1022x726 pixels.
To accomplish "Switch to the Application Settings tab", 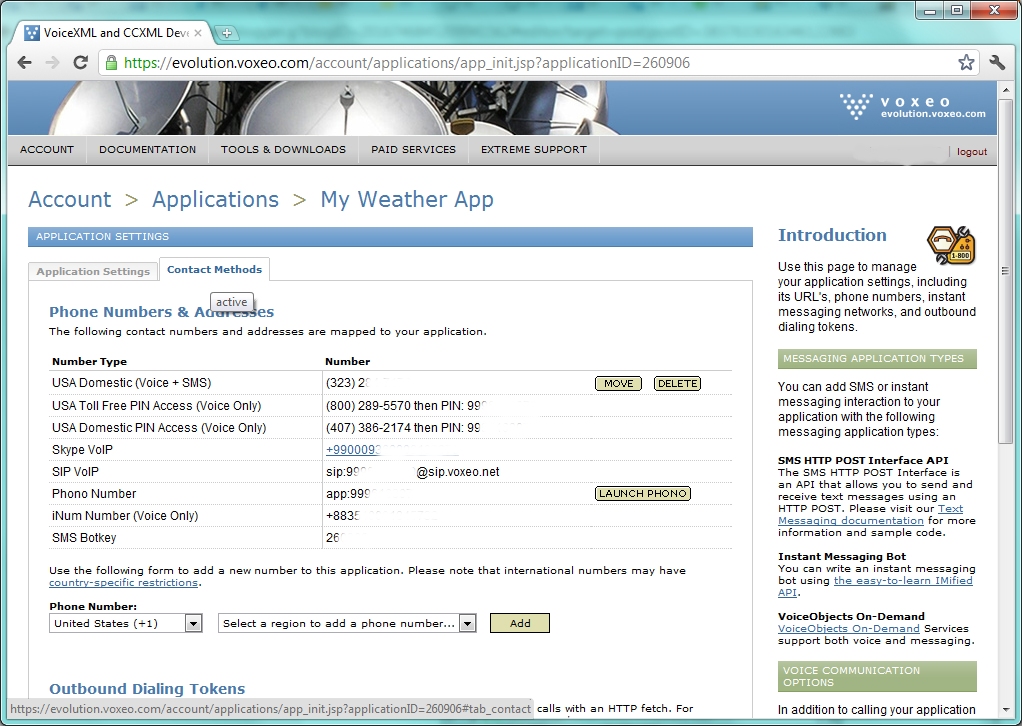I will pyautogui.click(x=93, y=272).
